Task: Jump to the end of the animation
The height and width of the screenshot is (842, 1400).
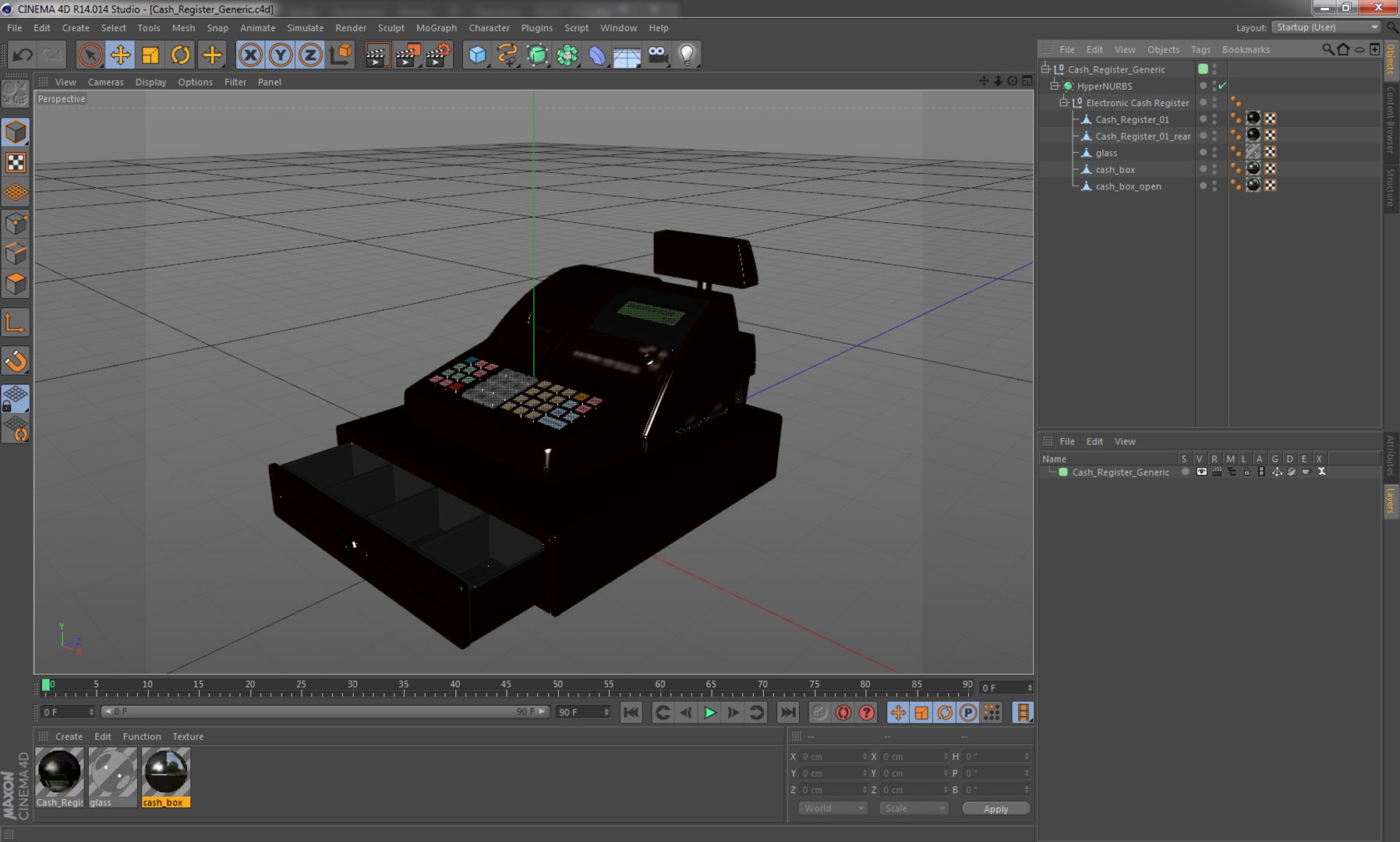Action: [788, 712]
